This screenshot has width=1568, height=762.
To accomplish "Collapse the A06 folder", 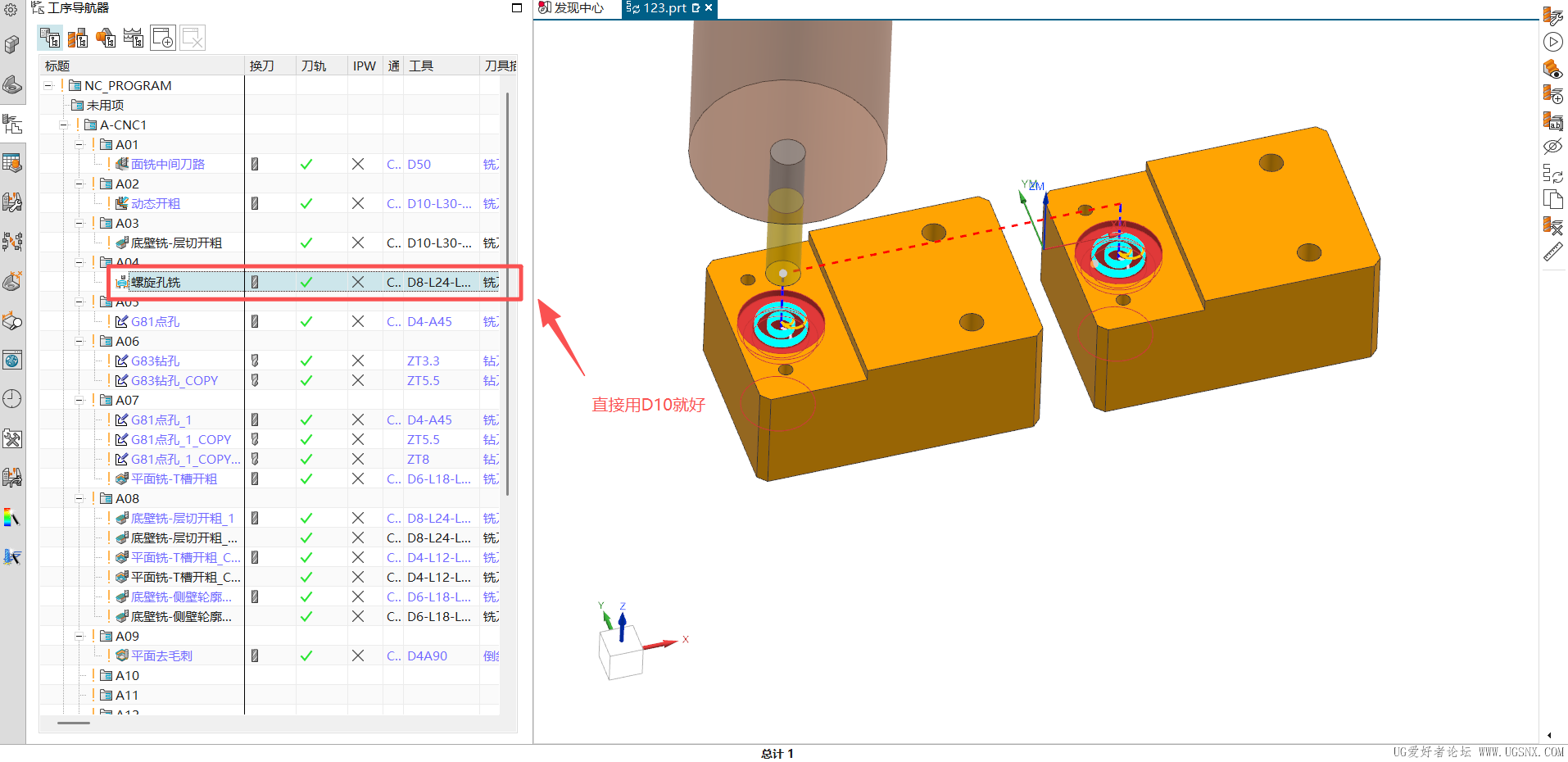I will pos(79,341).
